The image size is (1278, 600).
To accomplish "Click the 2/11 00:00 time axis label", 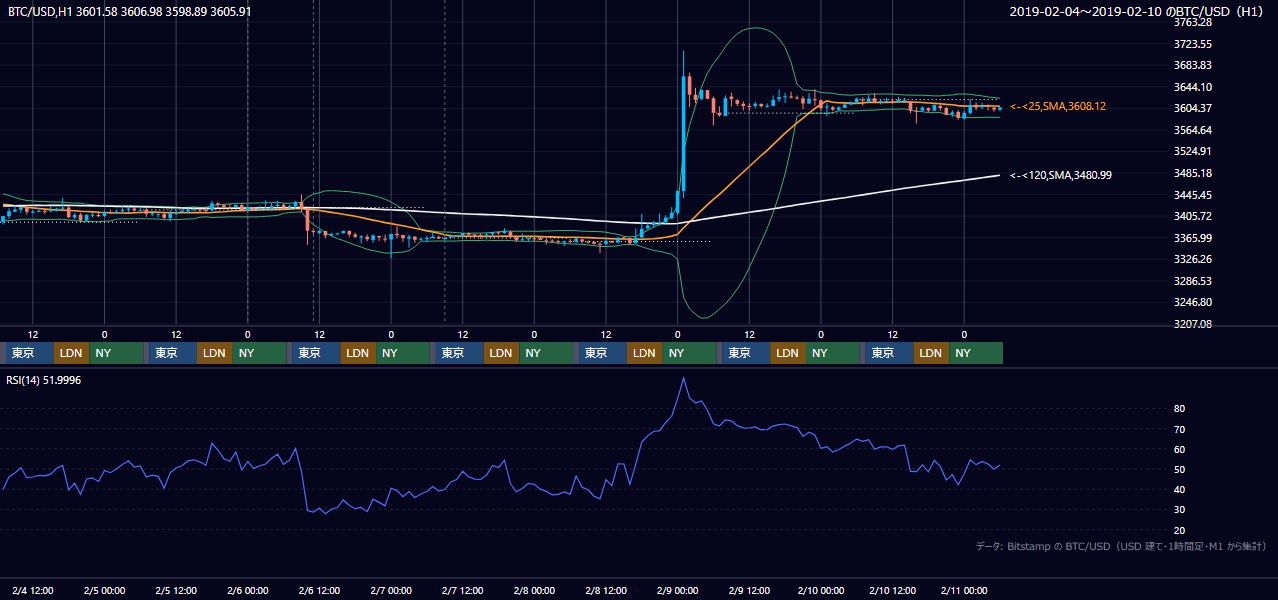I will click(965, 590).
